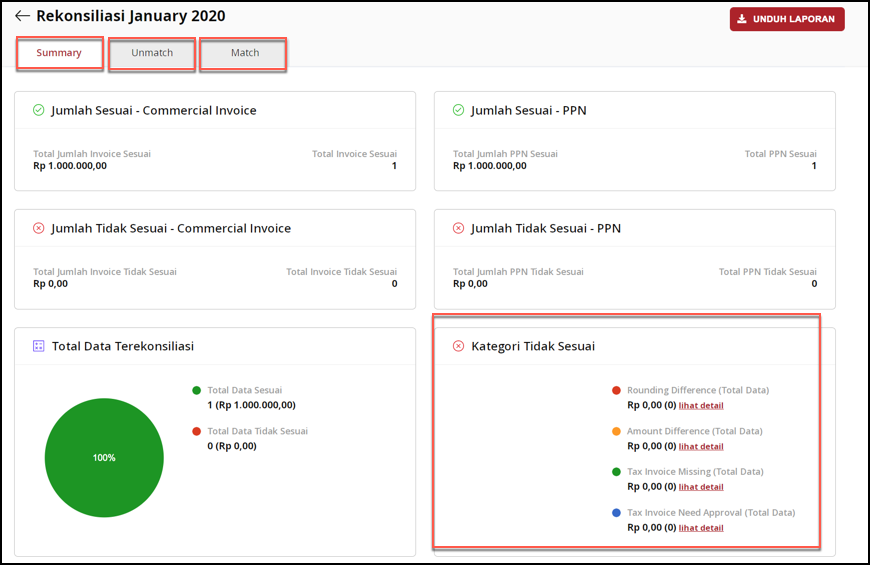Switch to the Summary tab
This screenshot has width=870, height=565.
59,53
